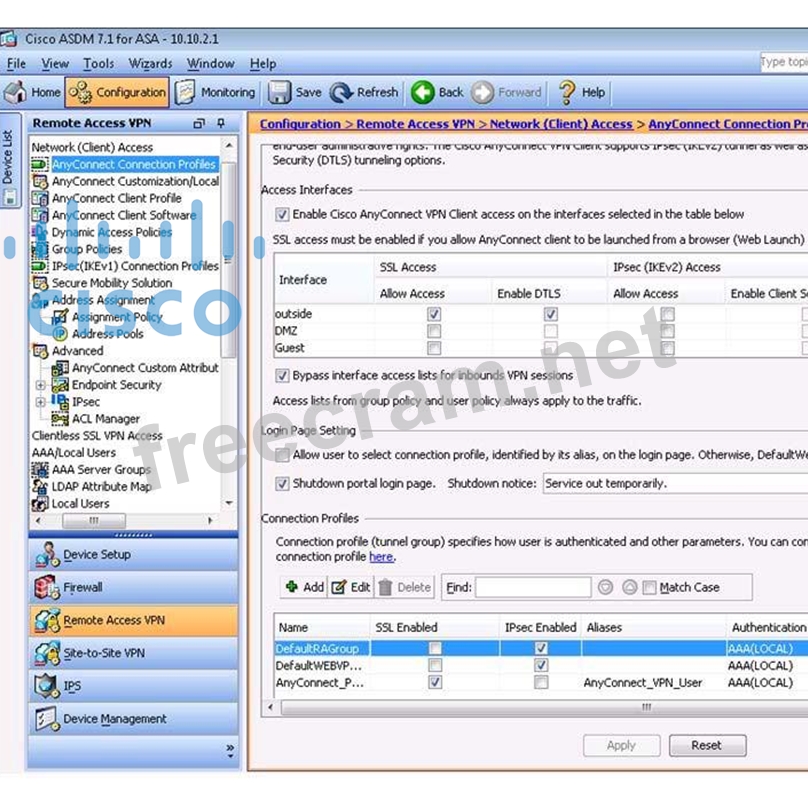Image resolution: width=808 pixels, height=806 pixels.
Task: Toggle Enable Cisco AnyConnect VPN Client access checkbox
Action: [x=282, y=214]
